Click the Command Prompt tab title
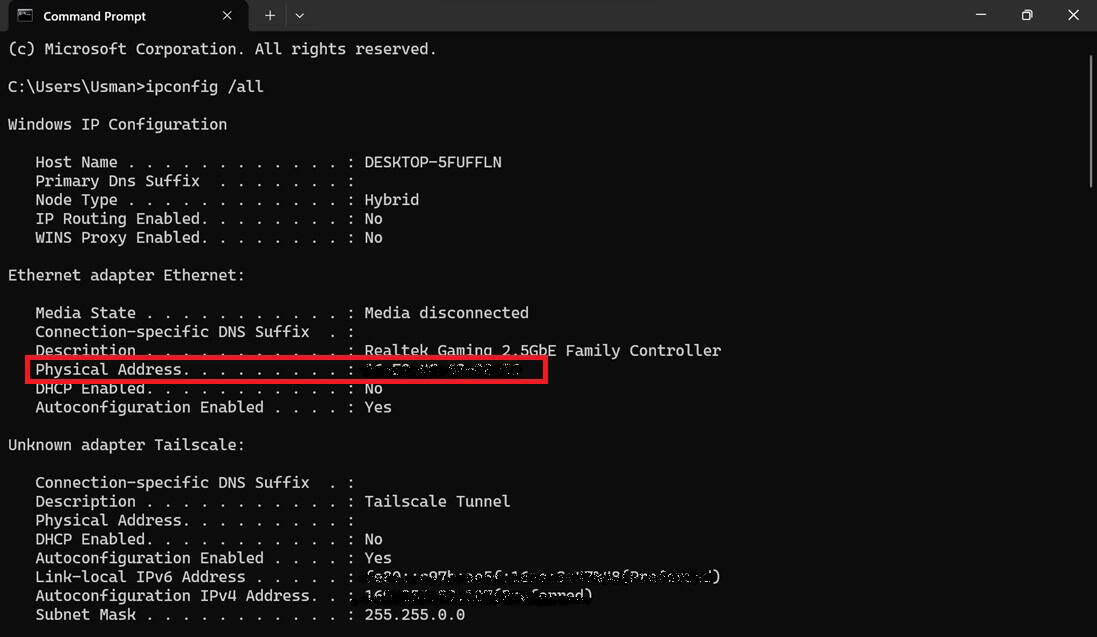 tap(94, 16)
